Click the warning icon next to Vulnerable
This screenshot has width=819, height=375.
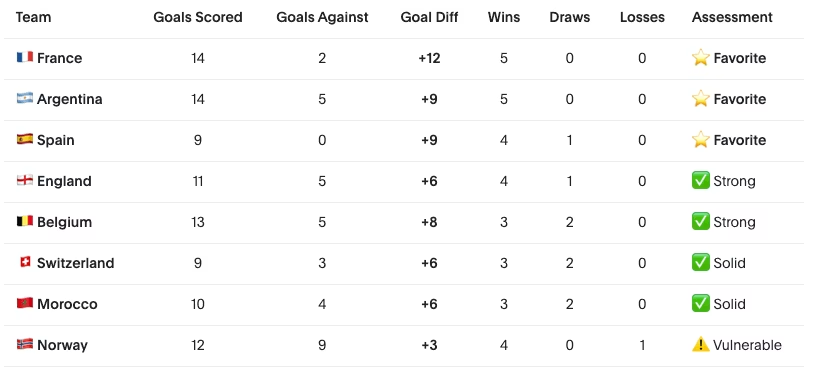point(700,345)
